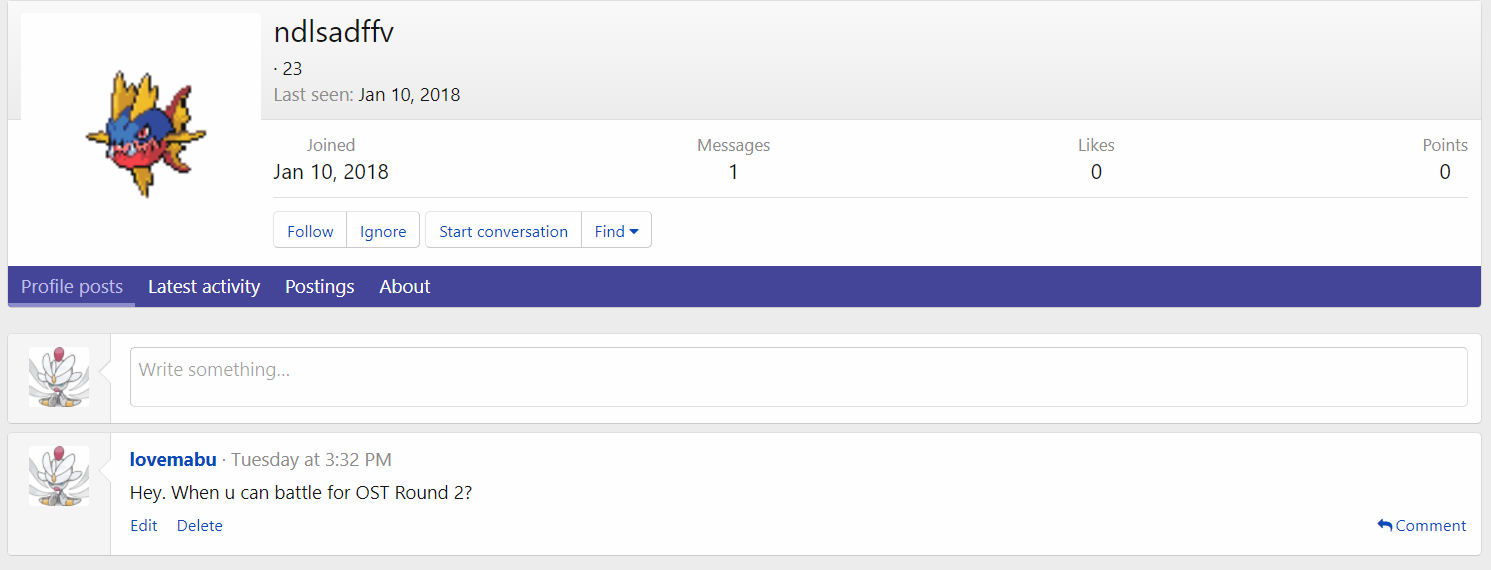The image size is (1491, 570).
Task: Open ndlsadffv's large profile avatar
Action: point(141,134)
